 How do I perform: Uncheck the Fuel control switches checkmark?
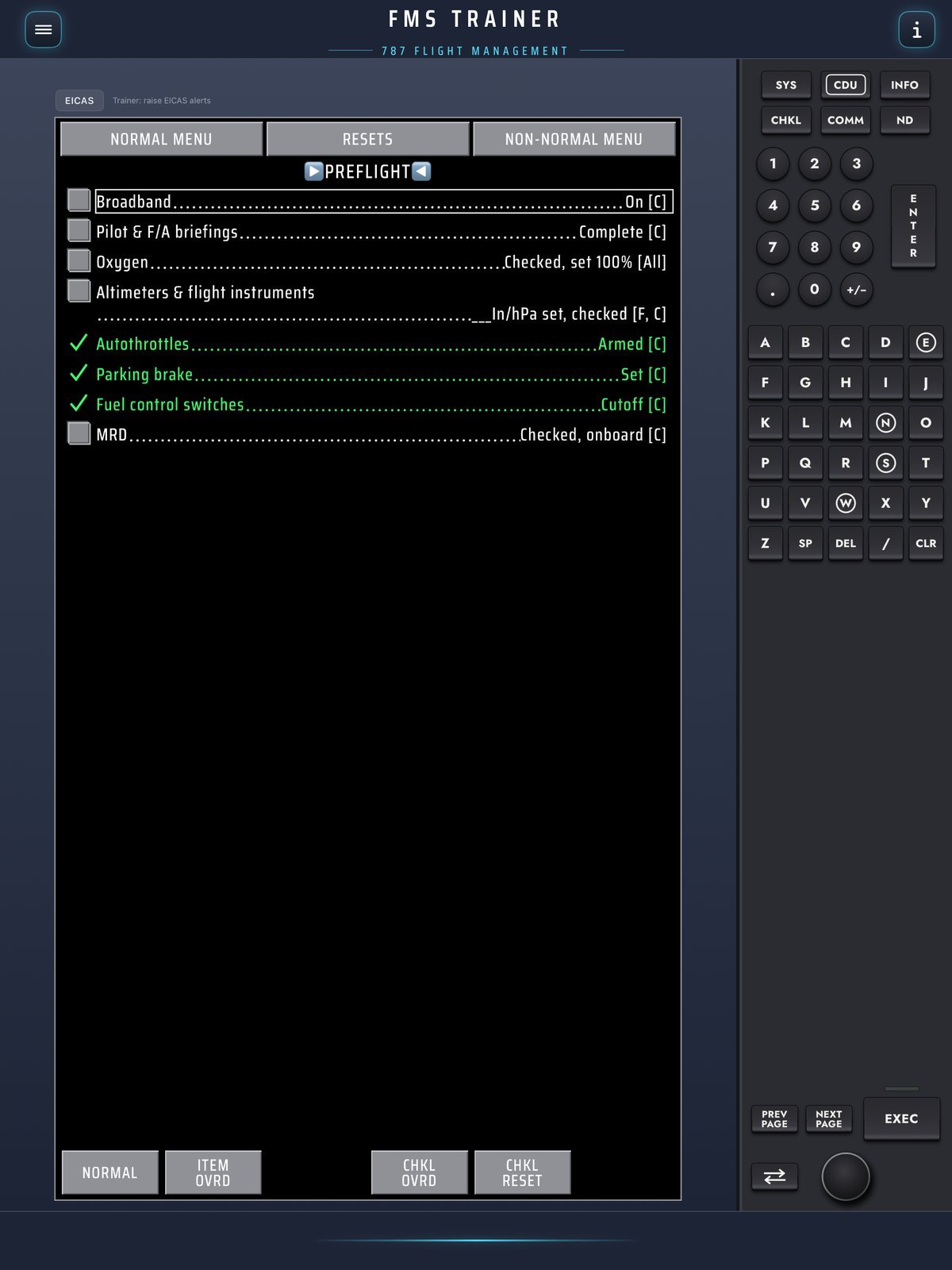[x=79, y=403]
